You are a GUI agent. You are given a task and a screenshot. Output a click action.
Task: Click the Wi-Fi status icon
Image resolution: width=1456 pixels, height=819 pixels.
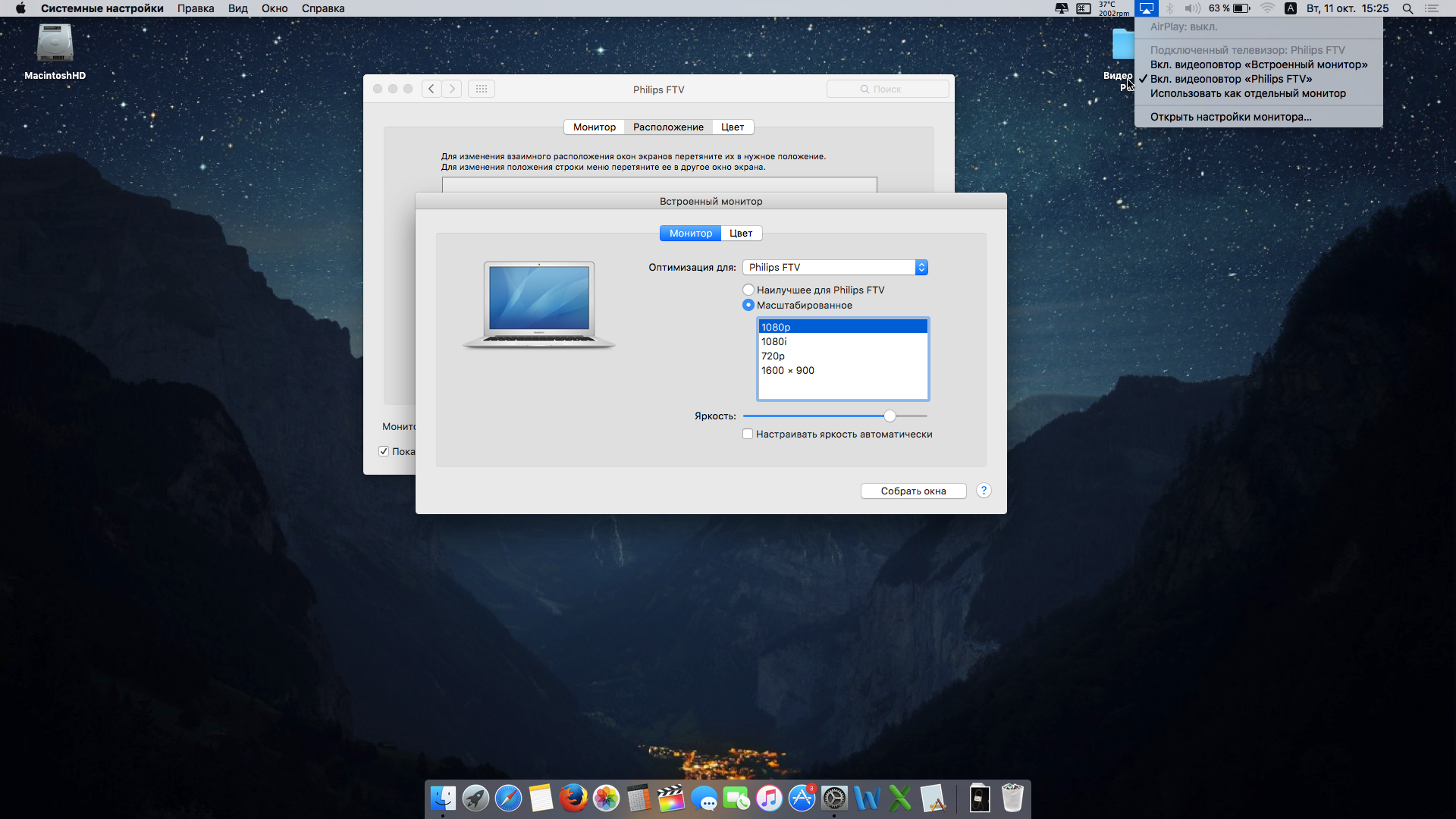tap(1267, 8)
